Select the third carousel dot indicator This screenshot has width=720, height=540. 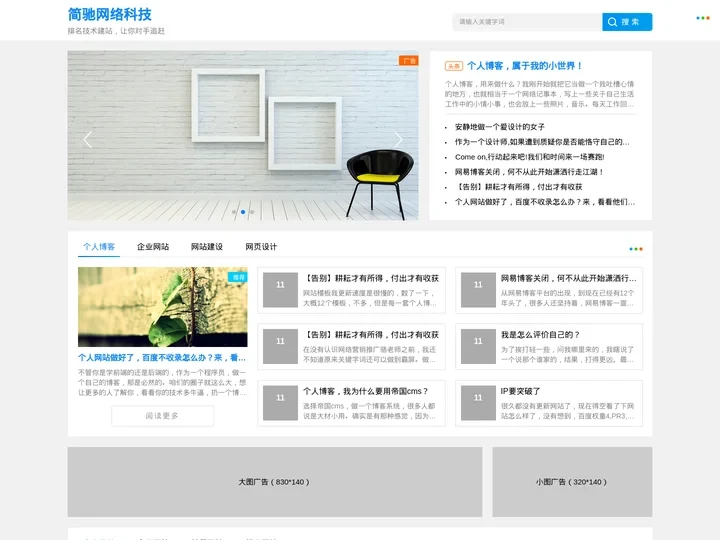pos(252,212)
